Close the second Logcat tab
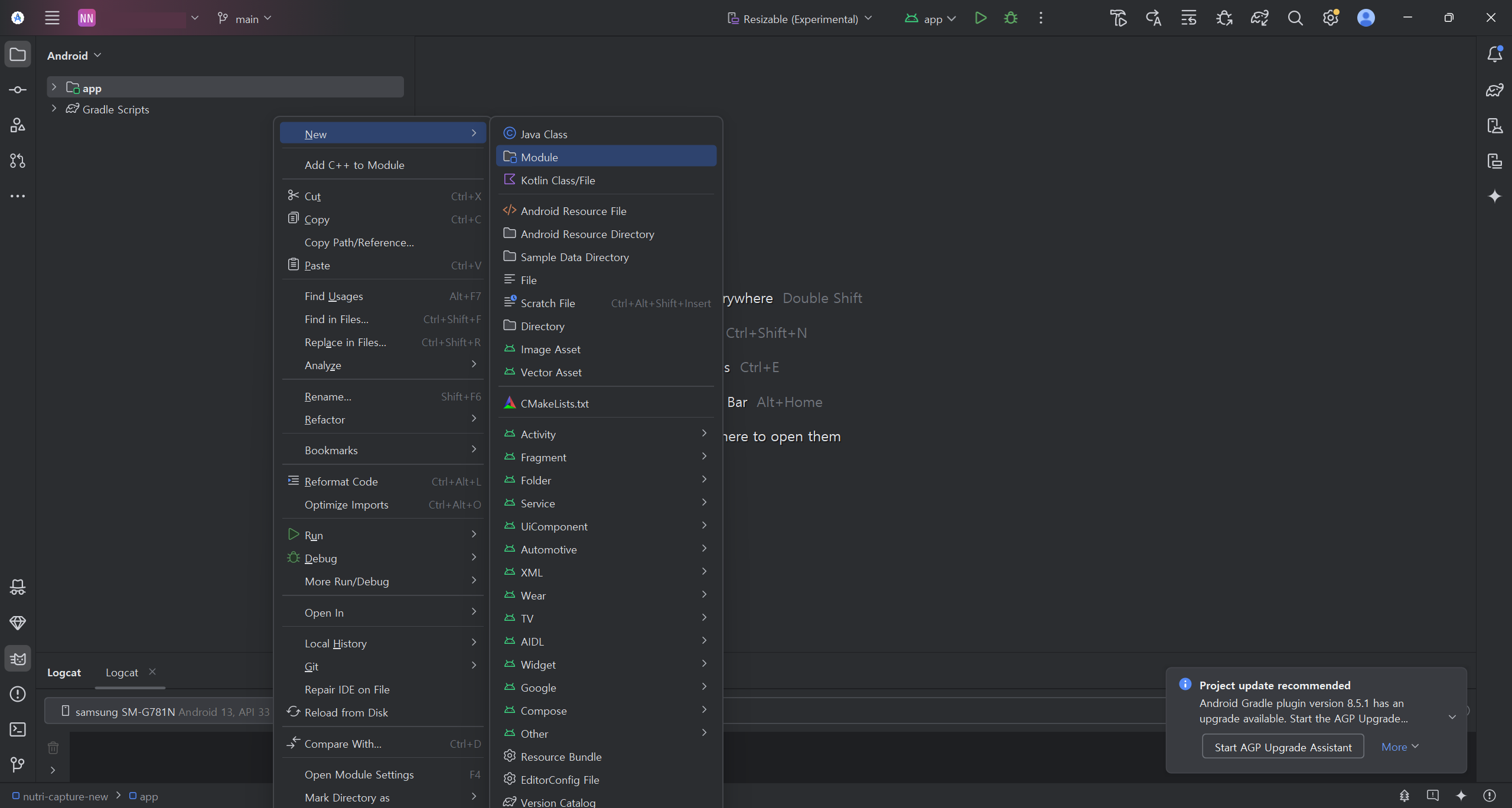The height and width of the screenshot is (808, 1512). tap(152, 672)
